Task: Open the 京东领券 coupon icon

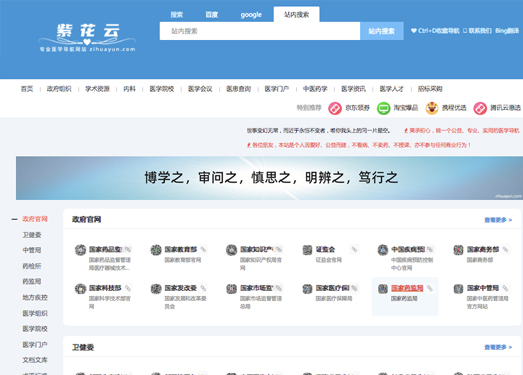Action: point(335,108)
